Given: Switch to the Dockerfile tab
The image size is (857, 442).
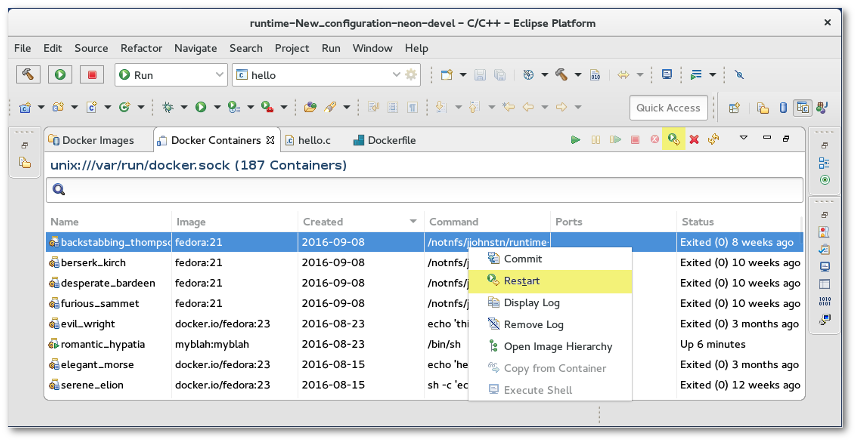Looking at the screenshot, I should (x=385, y=140).
